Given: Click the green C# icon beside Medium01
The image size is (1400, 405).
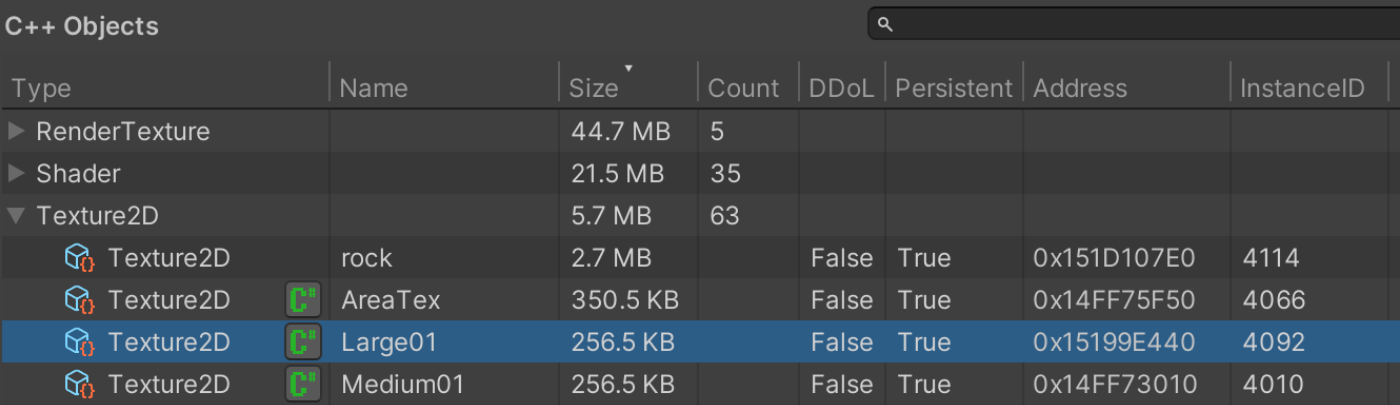Looking at the screenshot, I should coord(302,384).
